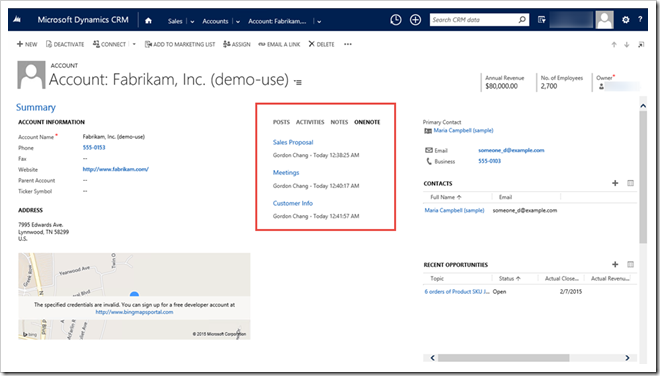The image size is (660, 376).
Task: Click the search magnifier icon
Action: click(522, 19)
